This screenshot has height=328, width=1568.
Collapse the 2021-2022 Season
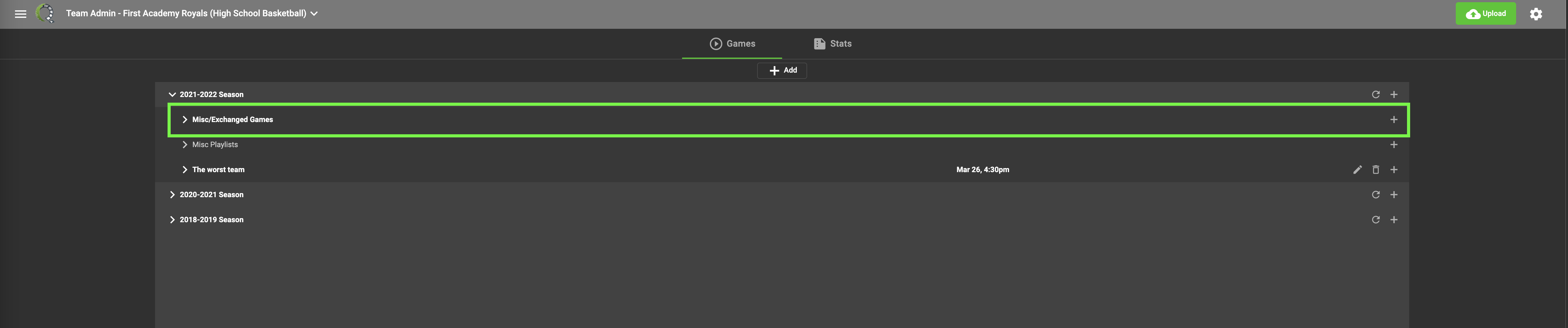[172, 95]
